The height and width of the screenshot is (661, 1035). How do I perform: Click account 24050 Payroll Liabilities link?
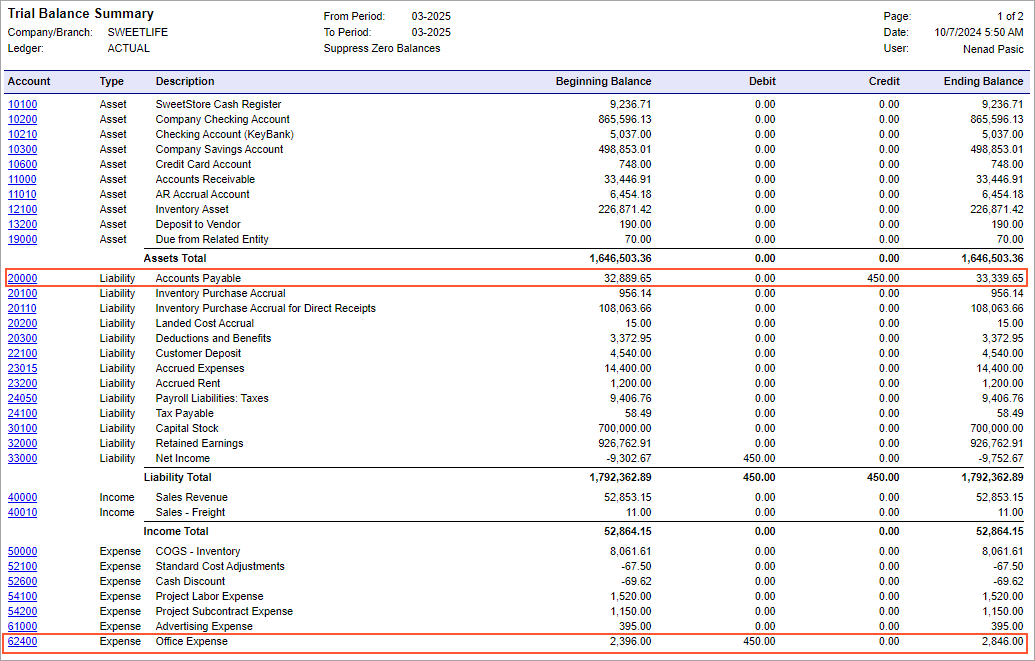point(22,398)
